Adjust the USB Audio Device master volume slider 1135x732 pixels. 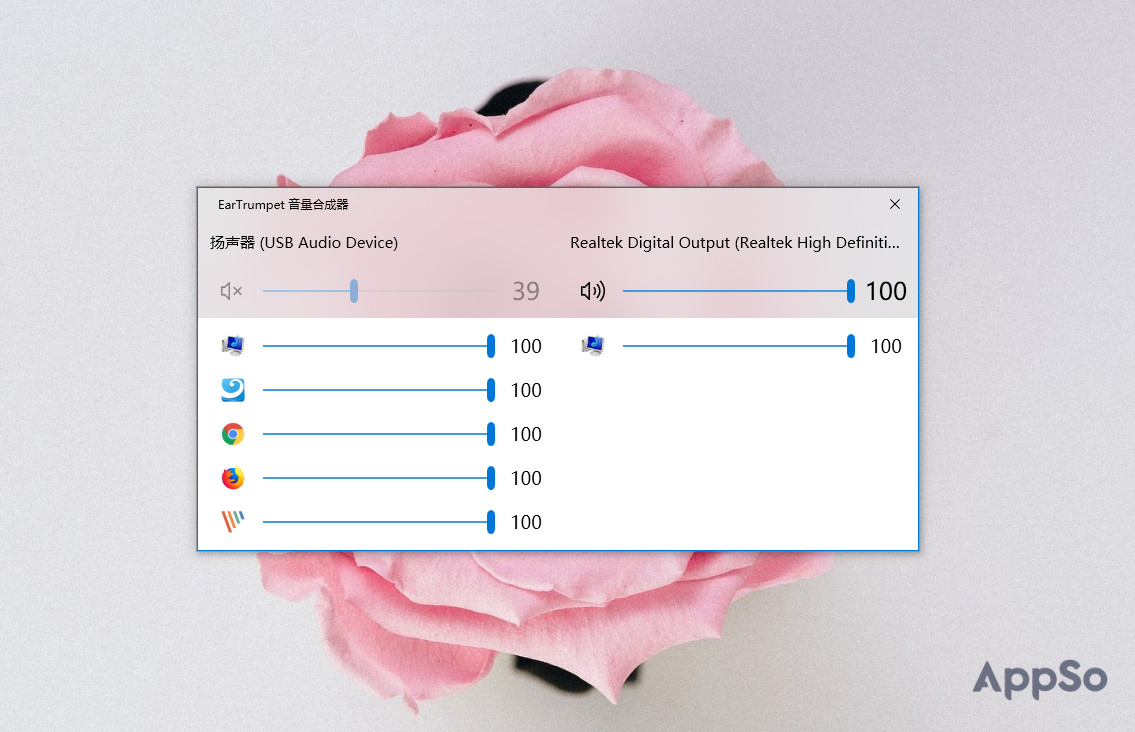[x=379, y=291]
